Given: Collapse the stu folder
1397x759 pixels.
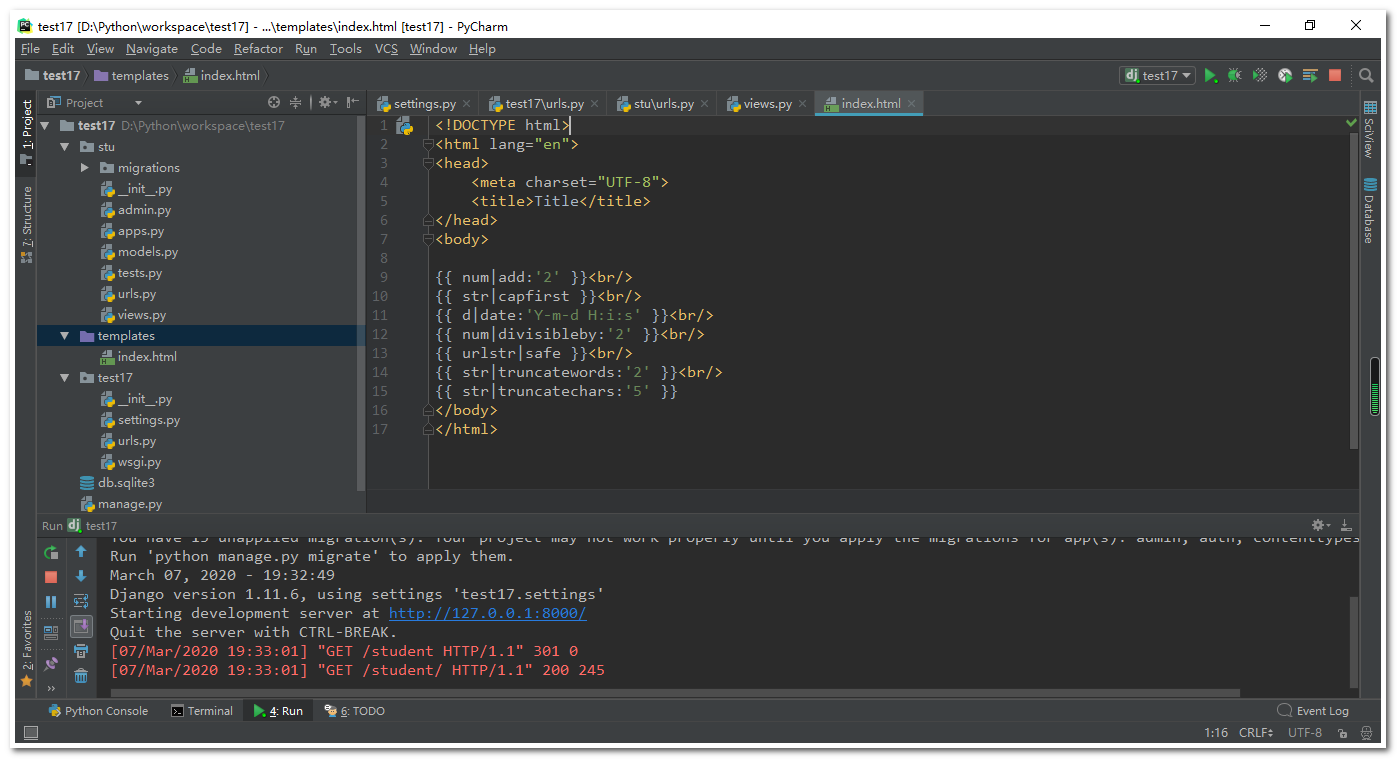Looking at the screenshot, I should click(x=65, y=147).
